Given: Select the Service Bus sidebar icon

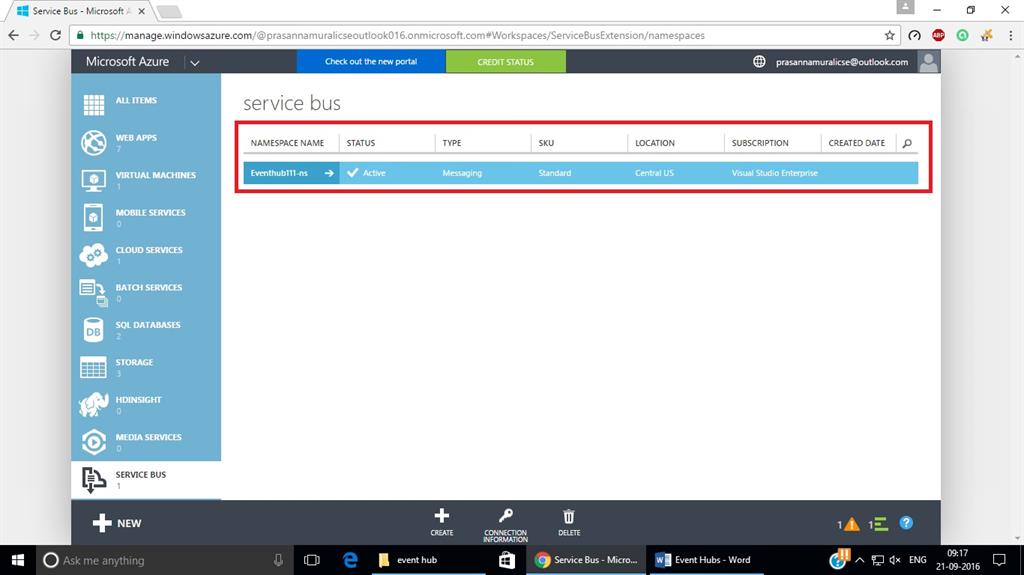Looking at the screenshot, I should [93, 480].
